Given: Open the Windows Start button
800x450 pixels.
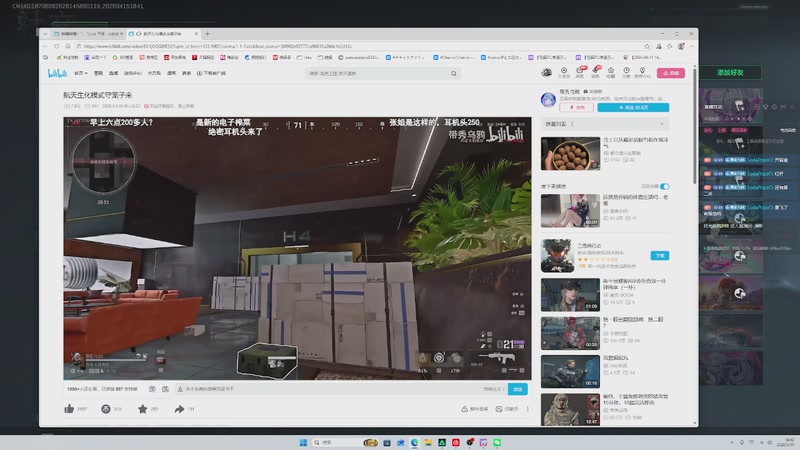Looking at the screenshot, I should pos(303,442).
